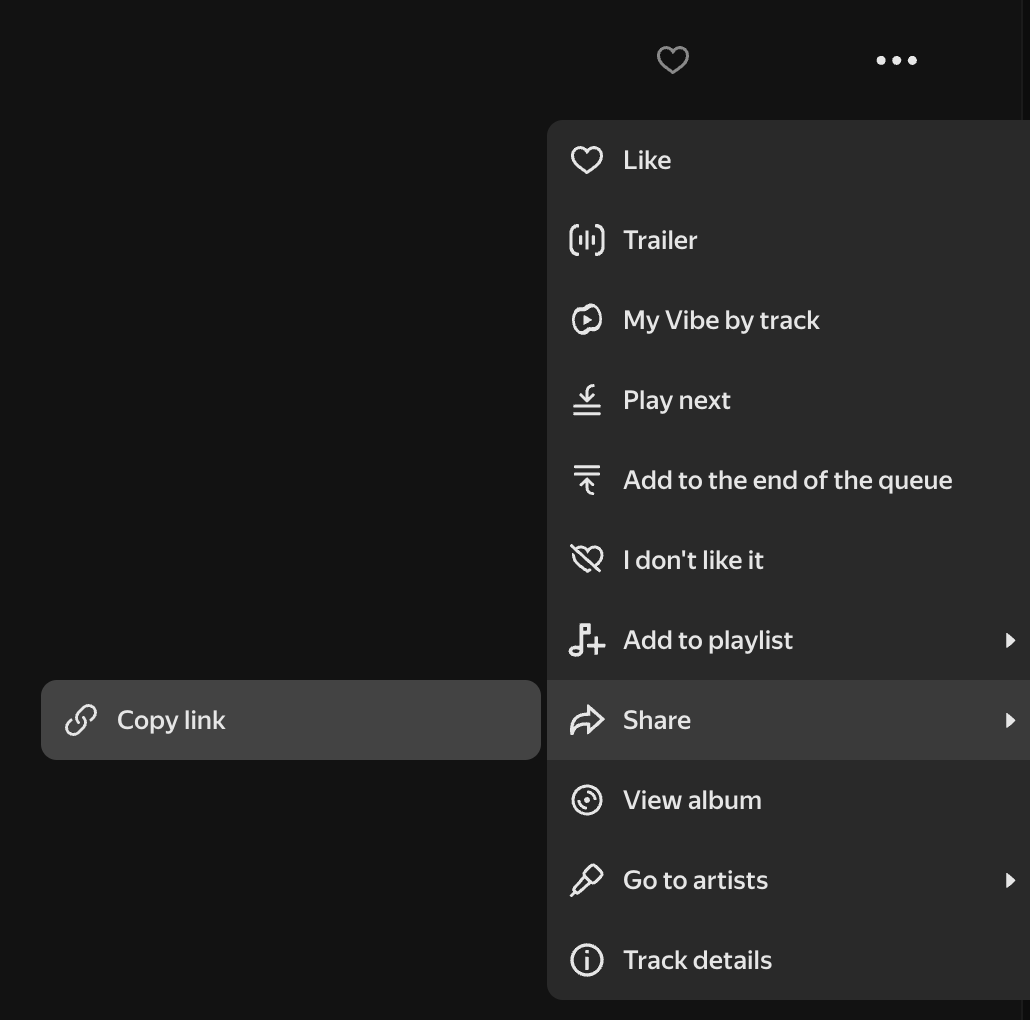This screenshot has height=1020, width=1030.
Task: Select Add to the end of the queue
Action: pyautogui.click(x=788, y=480)
